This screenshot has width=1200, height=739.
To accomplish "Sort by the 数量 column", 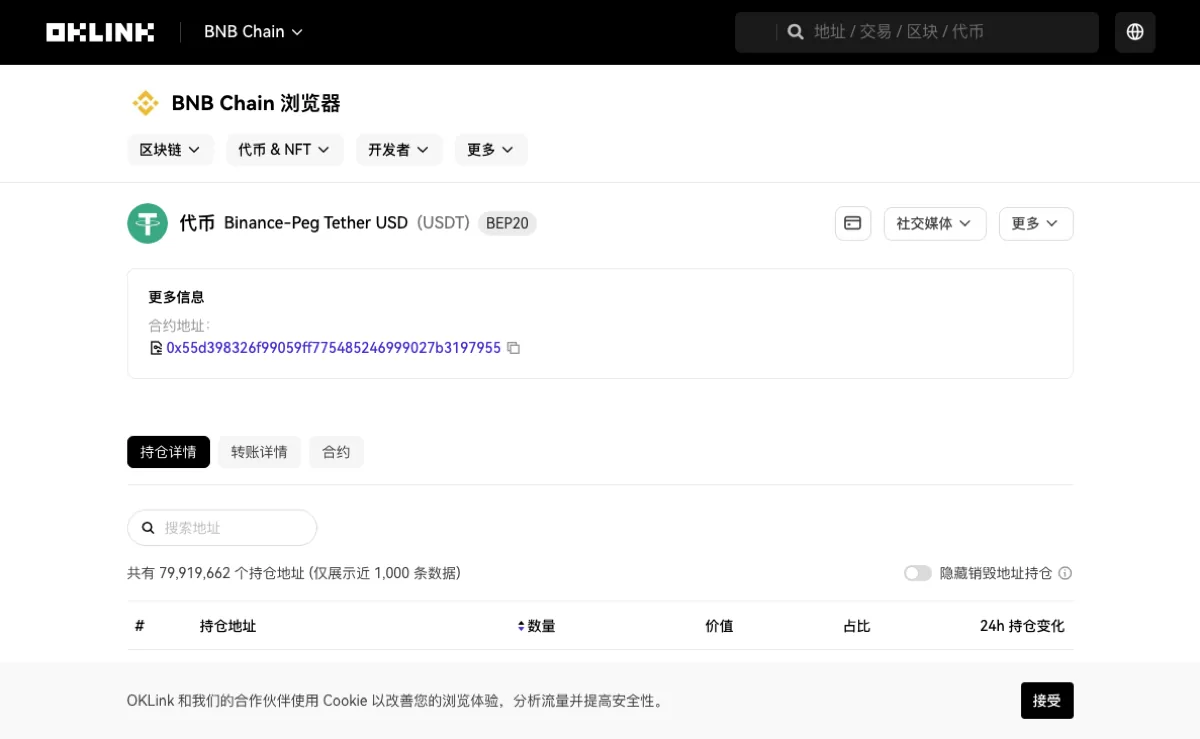I will [x=536, y=626].
